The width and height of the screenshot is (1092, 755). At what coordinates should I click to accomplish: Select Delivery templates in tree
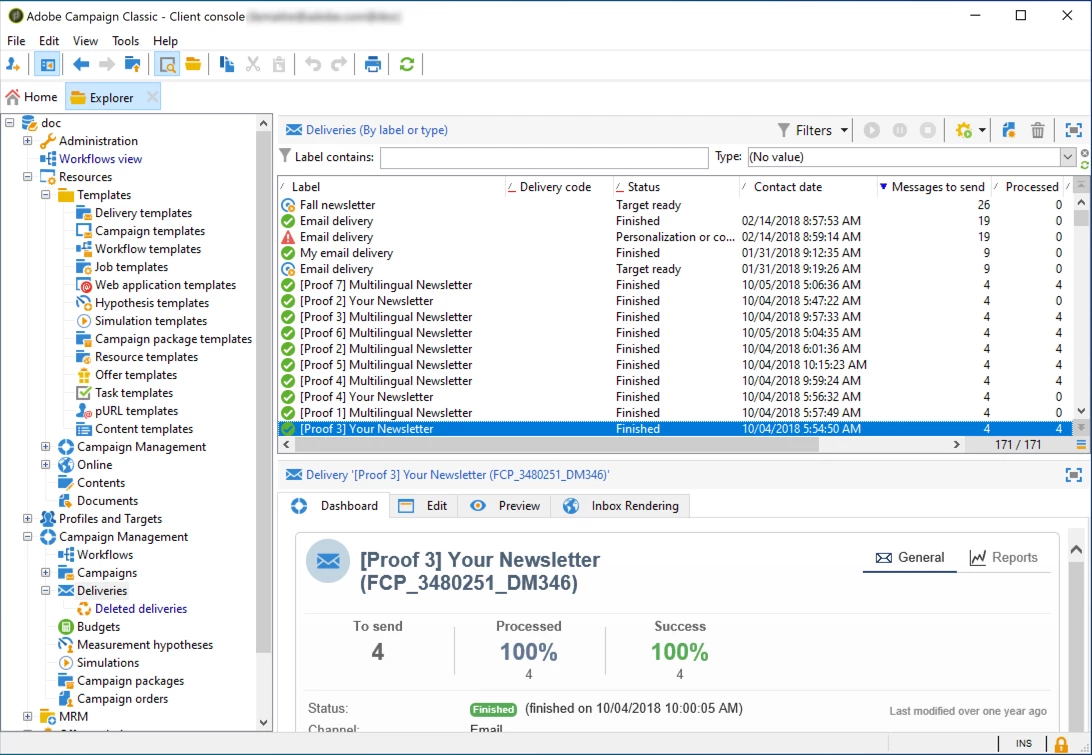tap(143, 213)
